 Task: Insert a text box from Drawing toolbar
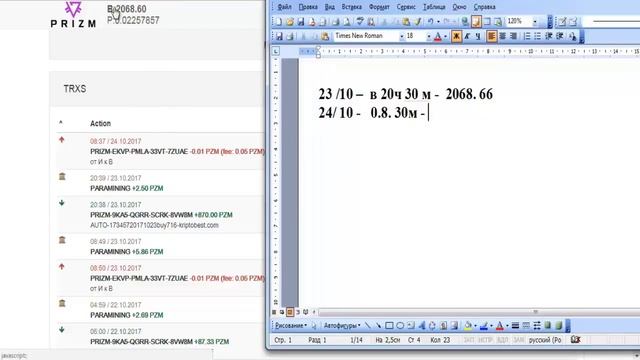(x=411, y=325)
